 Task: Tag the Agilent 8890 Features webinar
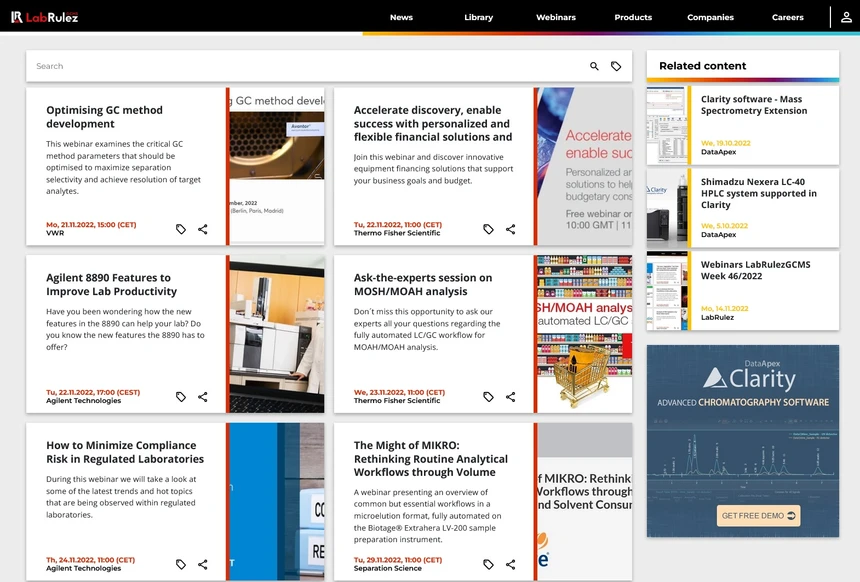(x=180, y=397)
